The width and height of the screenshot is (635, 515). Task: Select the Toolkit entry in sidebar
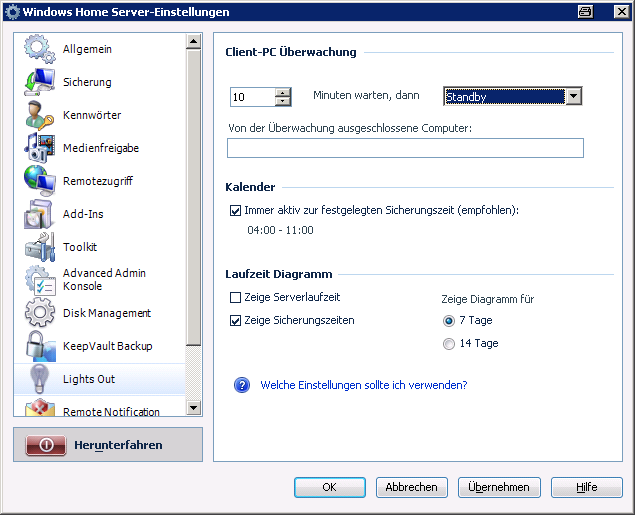pos(100,247)
